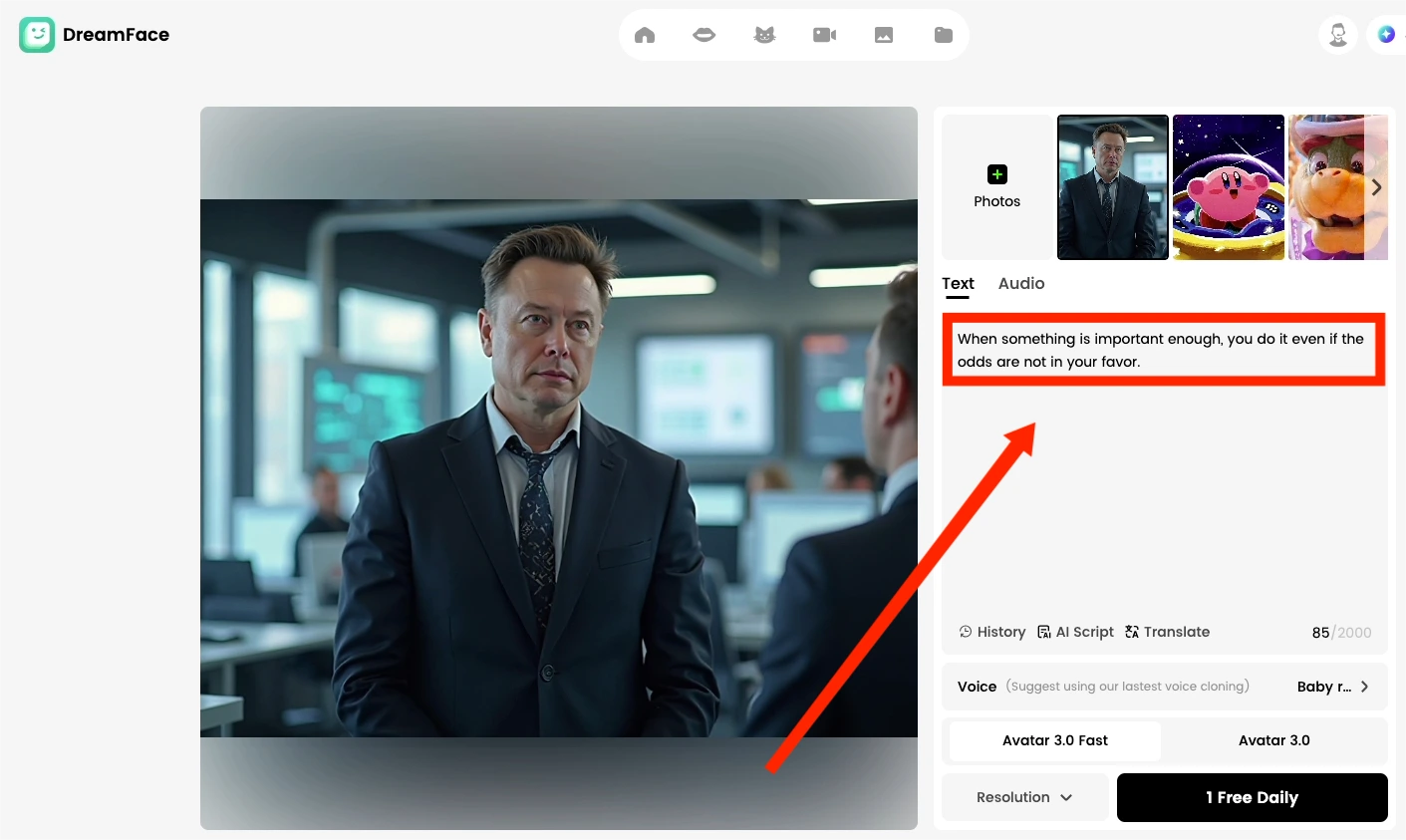1406x840 pixels.
Task: Click Photos to add a new image
Action: 996,186
